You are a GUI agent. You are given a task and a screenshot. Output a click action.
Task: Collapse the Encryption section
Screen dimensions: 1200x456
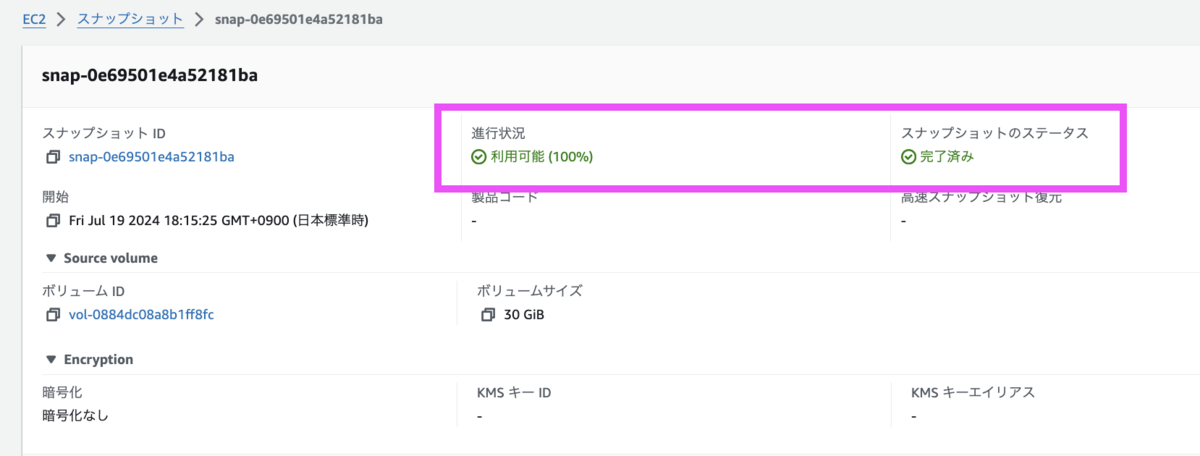coord(51,359)
